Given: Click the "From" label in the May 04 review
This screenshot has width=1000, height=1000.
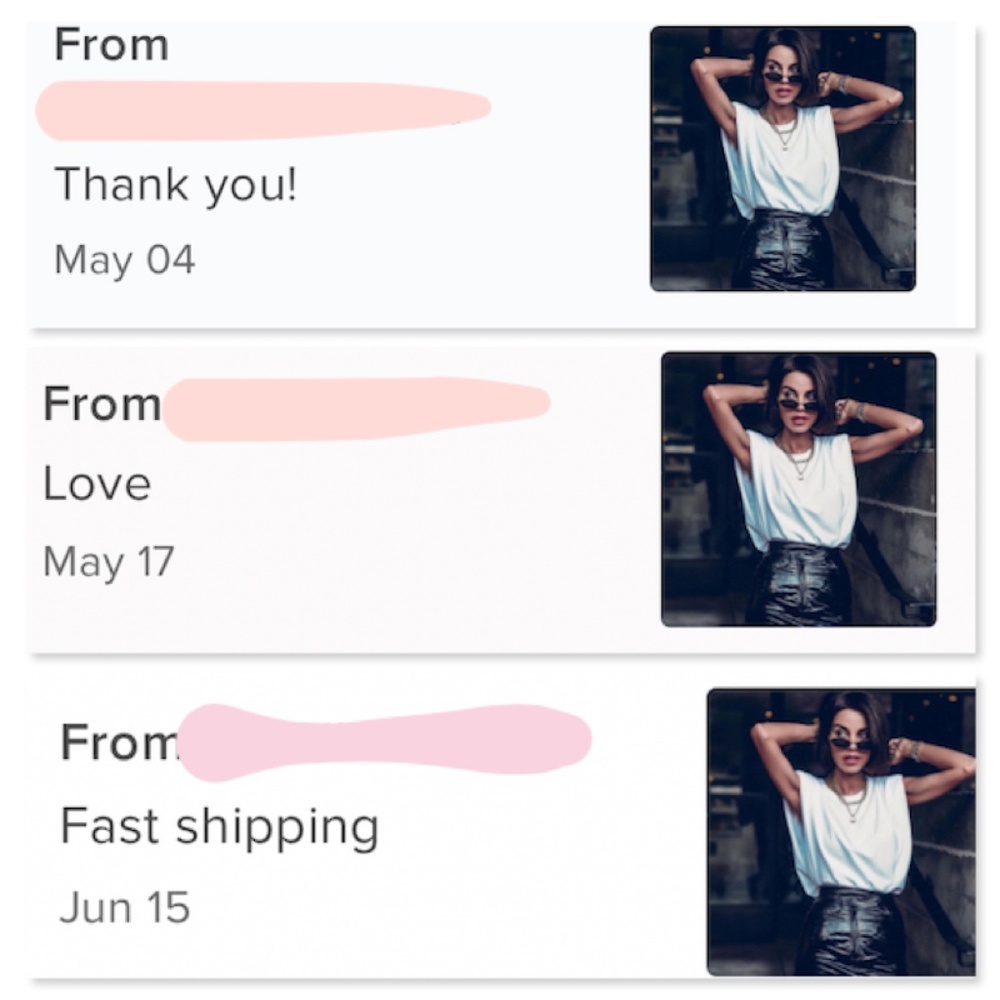Looking at the screenshot, I should [x=111, y=45].
